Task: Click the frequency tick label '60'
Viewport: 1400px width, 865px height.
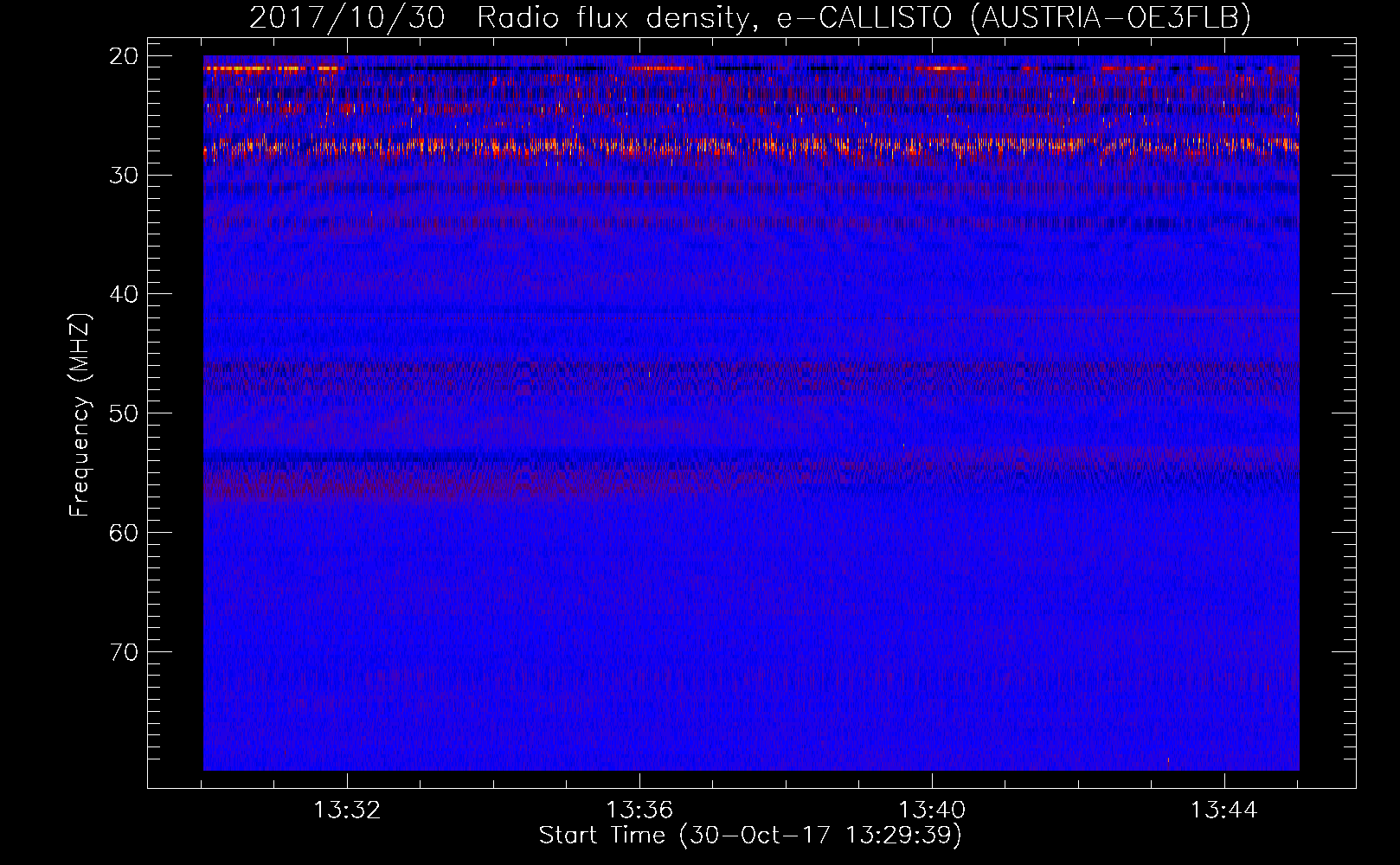Action: (x=125, y=532)
